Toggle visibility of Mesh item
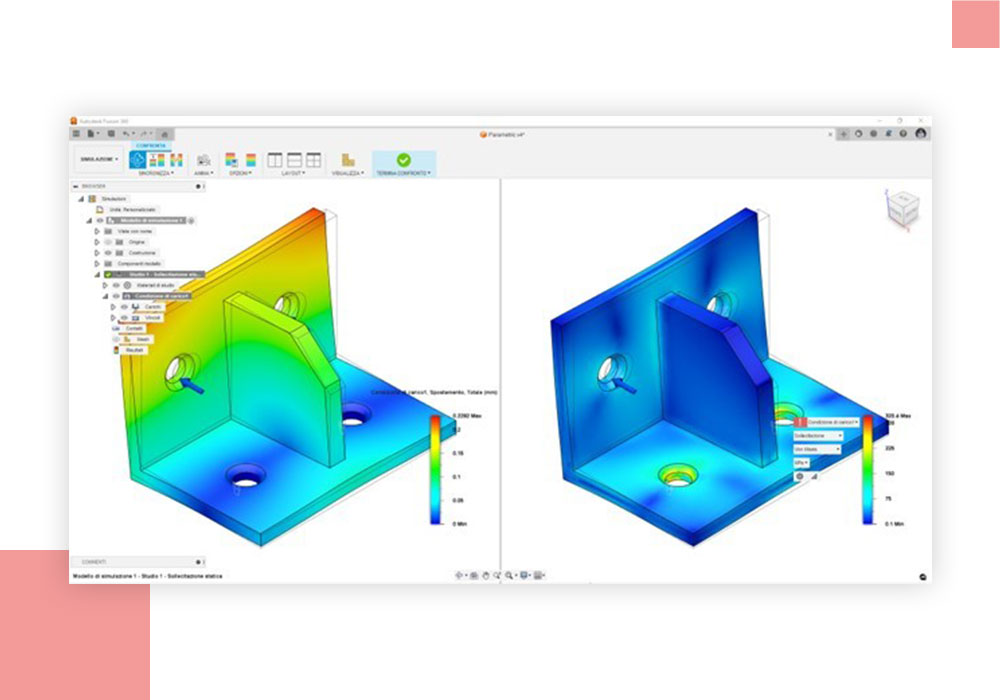The image size is (1000, 700). 116,339
